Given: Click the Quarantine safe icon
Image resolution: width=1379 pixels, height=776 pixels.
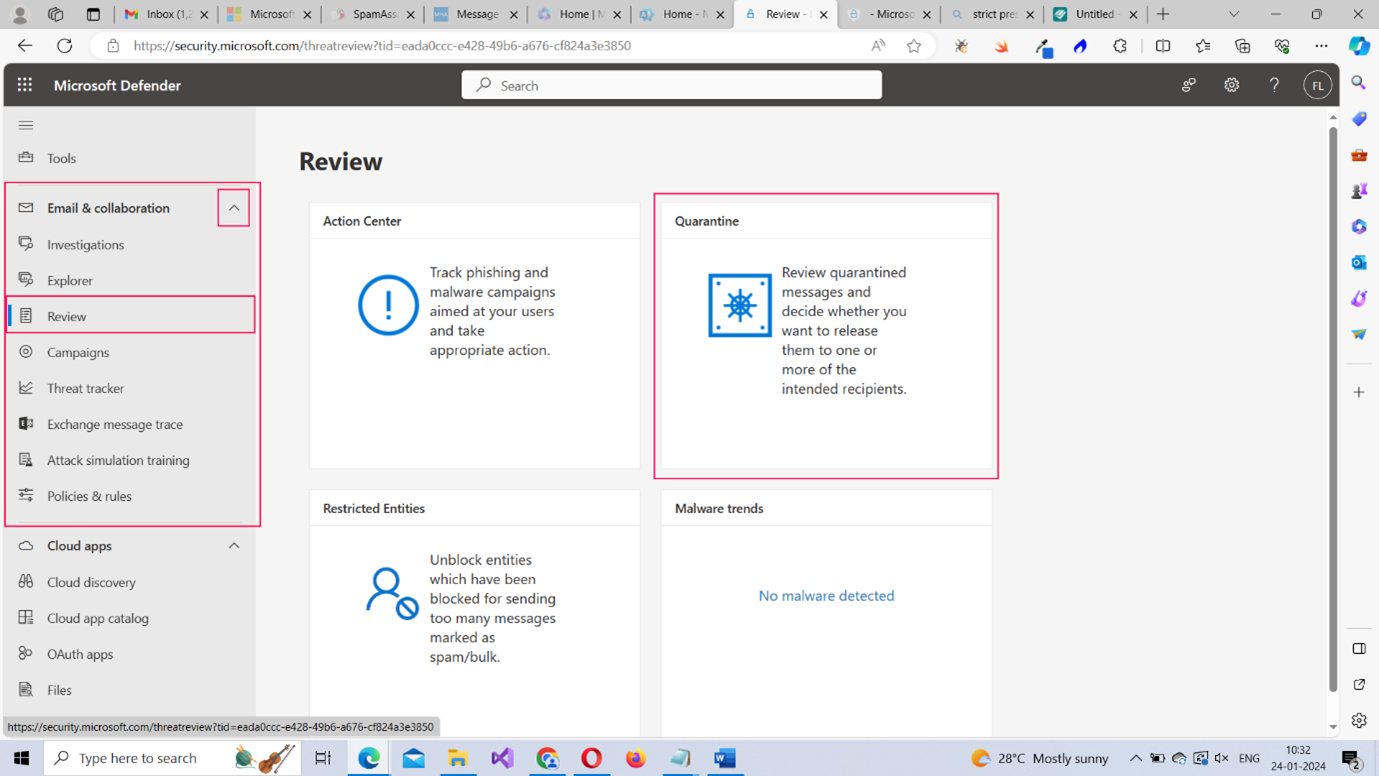Looking at the screenshot, I should pos(739,305).
